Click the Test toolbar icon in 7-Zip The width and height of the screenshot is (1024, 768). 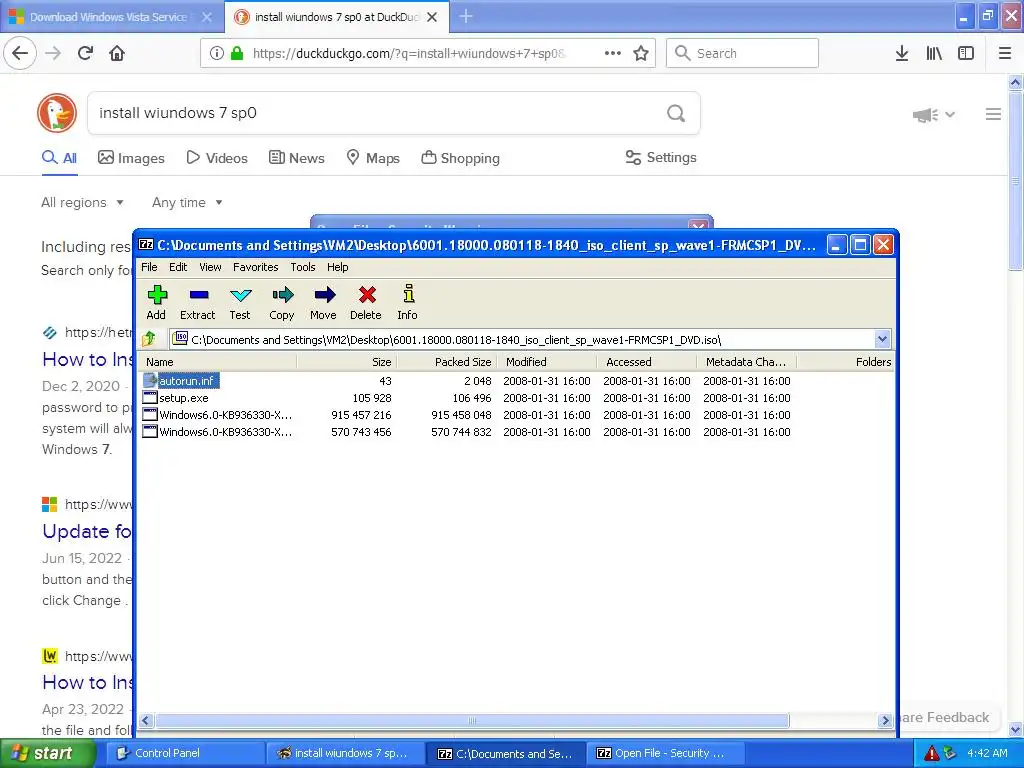coord(240,302)
